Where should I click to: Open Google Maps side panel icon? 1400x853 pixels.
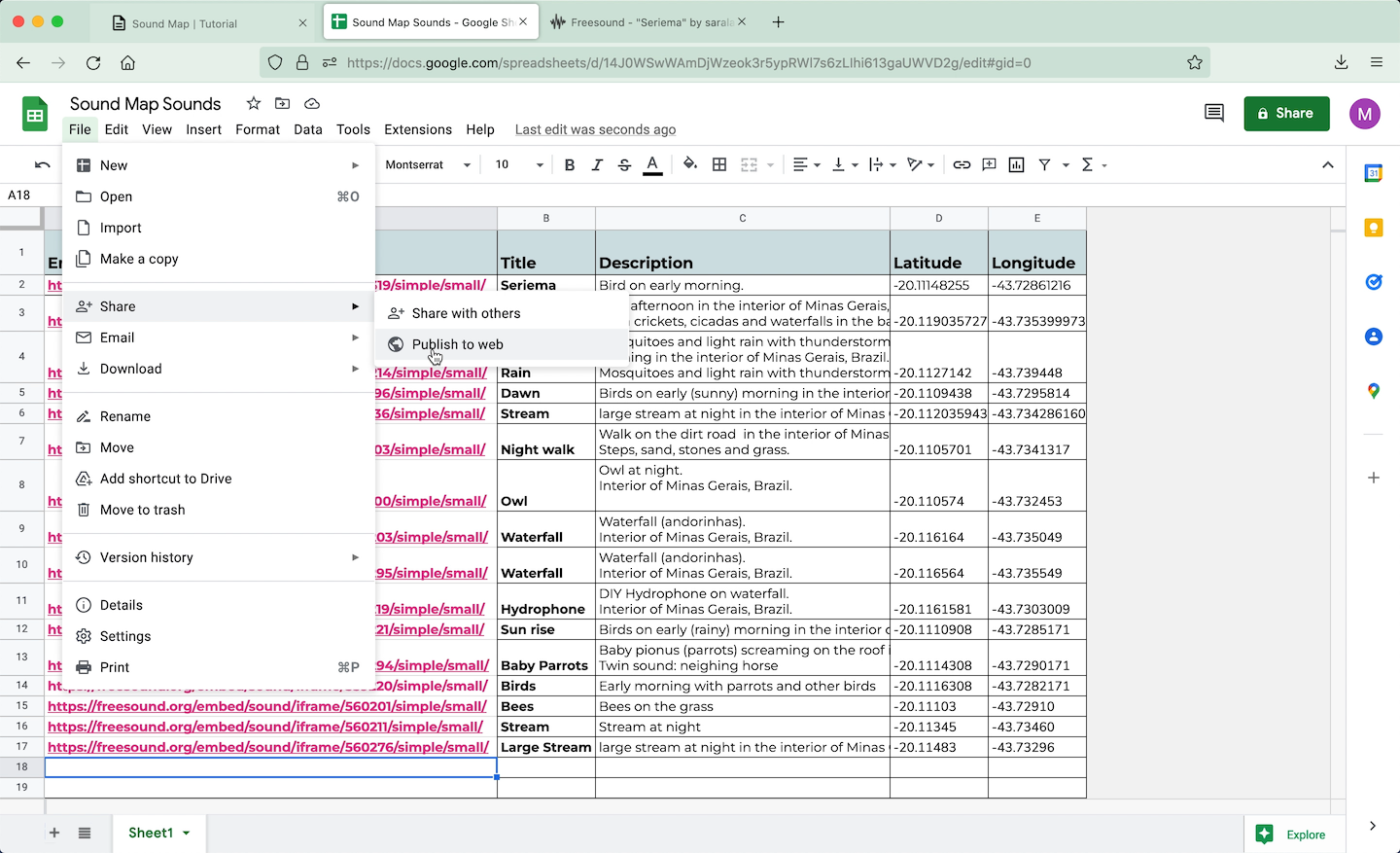point(1373,391)
